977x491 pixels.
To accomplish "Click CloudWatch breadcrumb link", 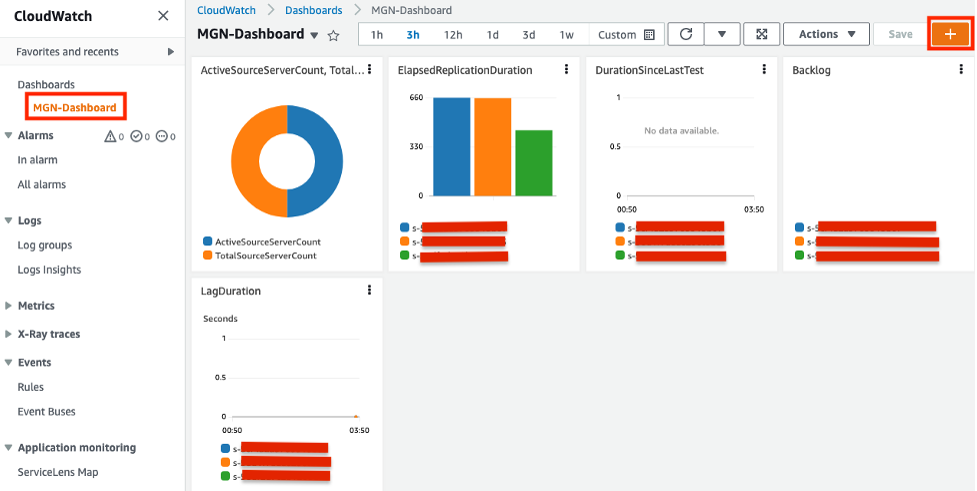I will click(226, 11).
